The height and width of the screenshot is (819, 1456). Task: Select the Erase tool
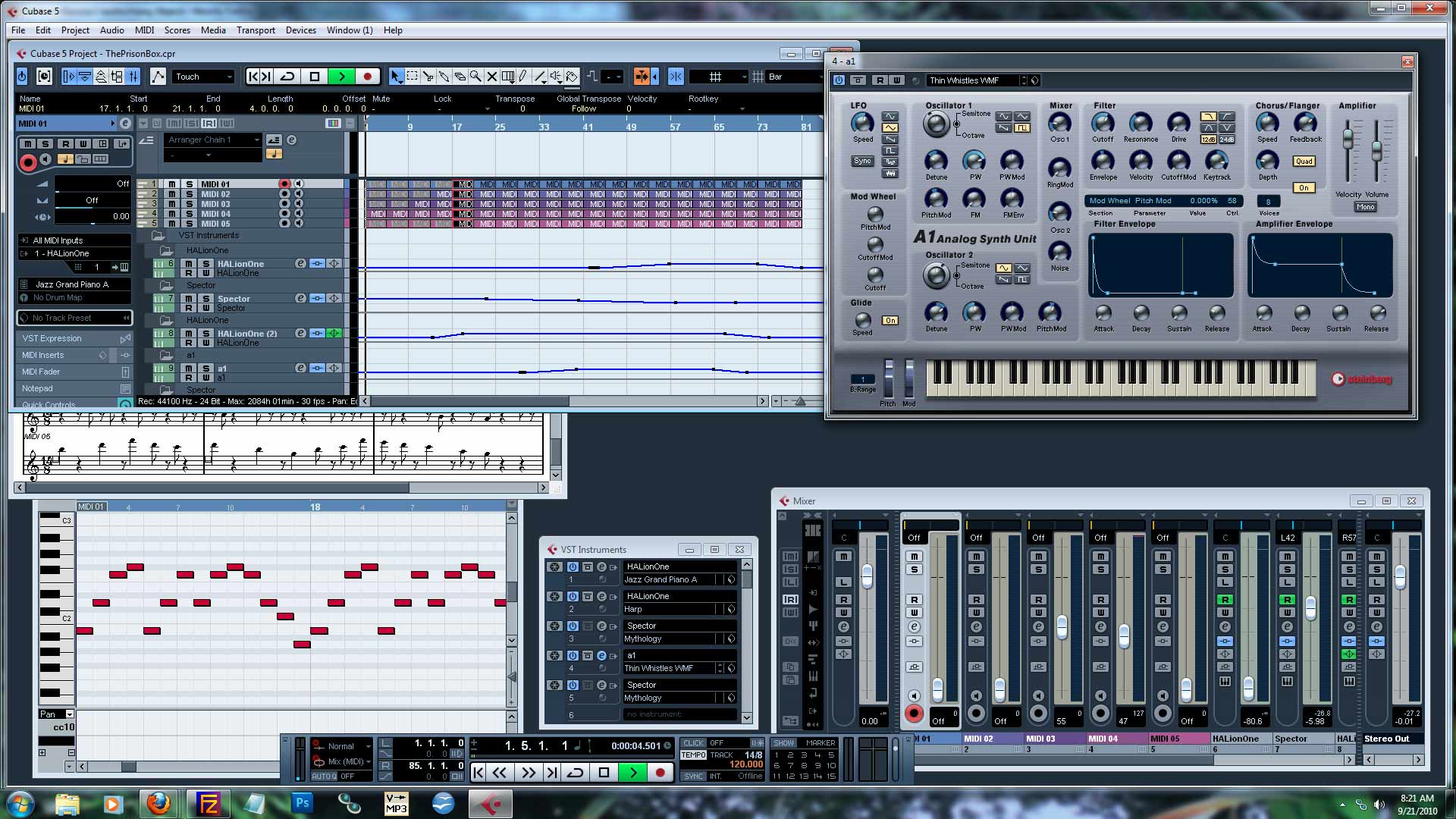(x=460, y=77)
